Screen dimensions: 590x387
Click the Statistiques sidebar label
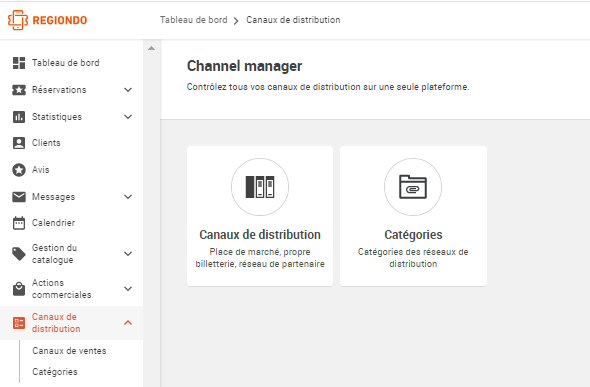tap(57, 117)
